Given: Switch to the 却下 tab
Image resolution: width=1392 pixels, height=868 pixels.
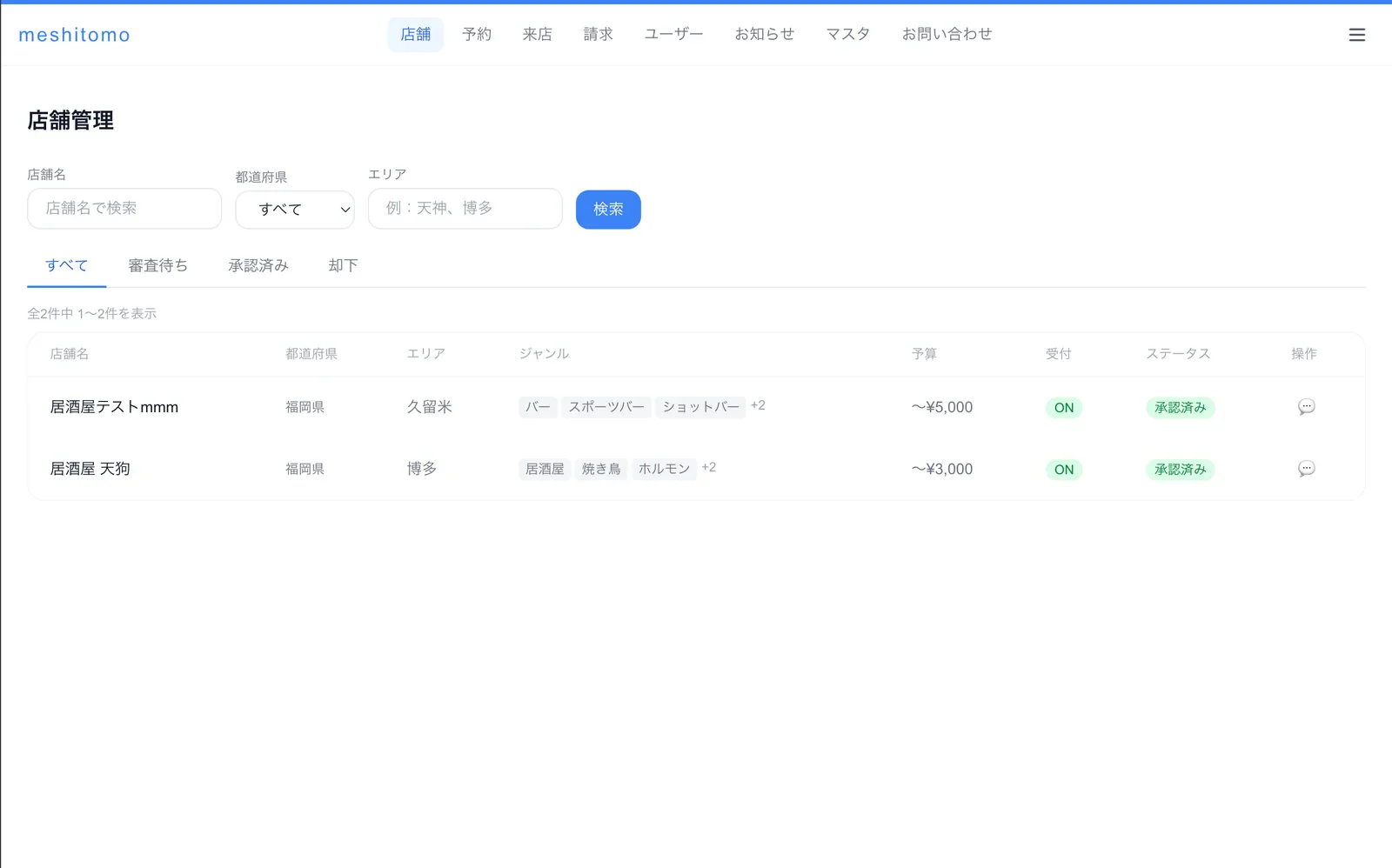Looking at the screenshot, I should click(343, 266).
